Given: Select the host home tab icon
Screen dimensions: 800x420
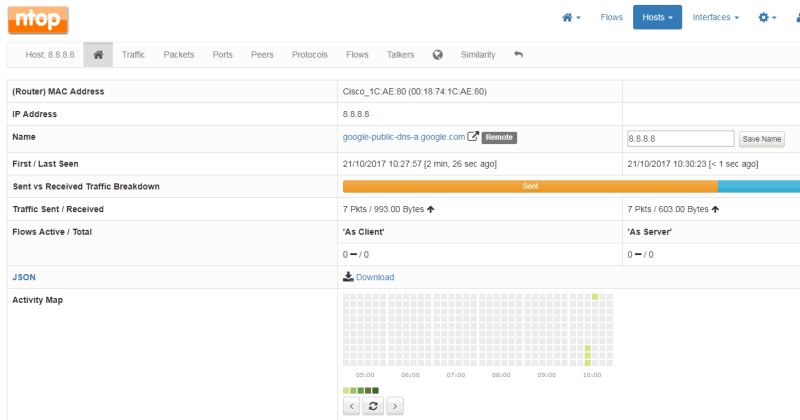Looking at the screenshot, I should (x=98, y=55).
